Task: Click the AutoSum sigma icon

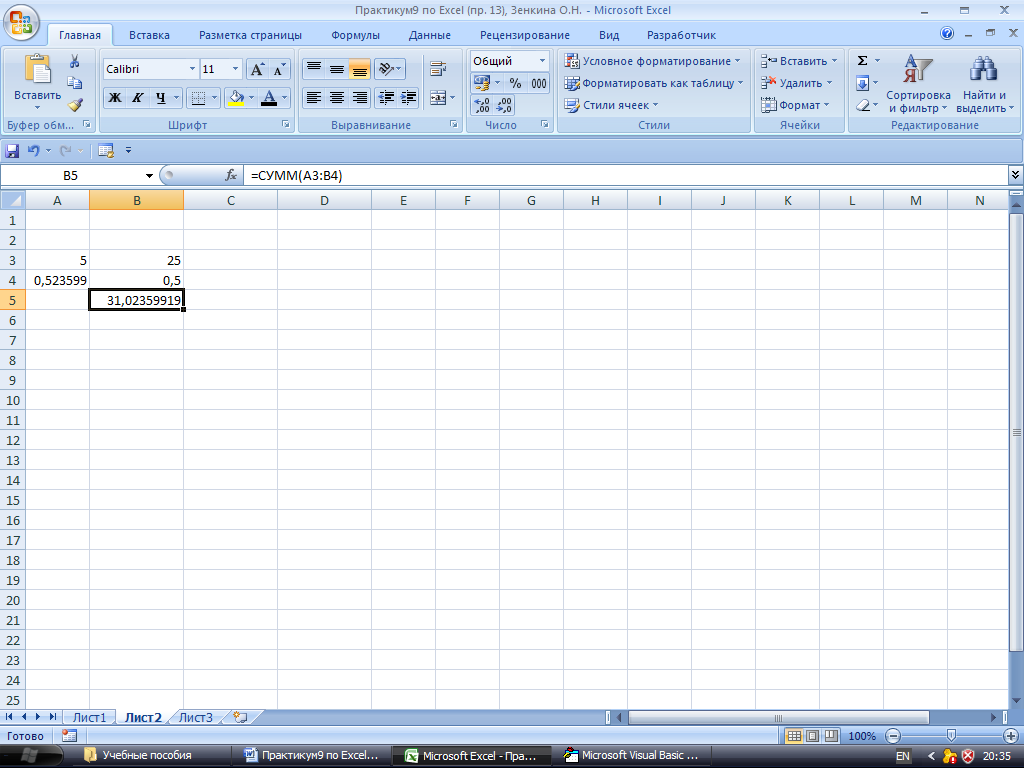Action: click(x=863, y=61)
